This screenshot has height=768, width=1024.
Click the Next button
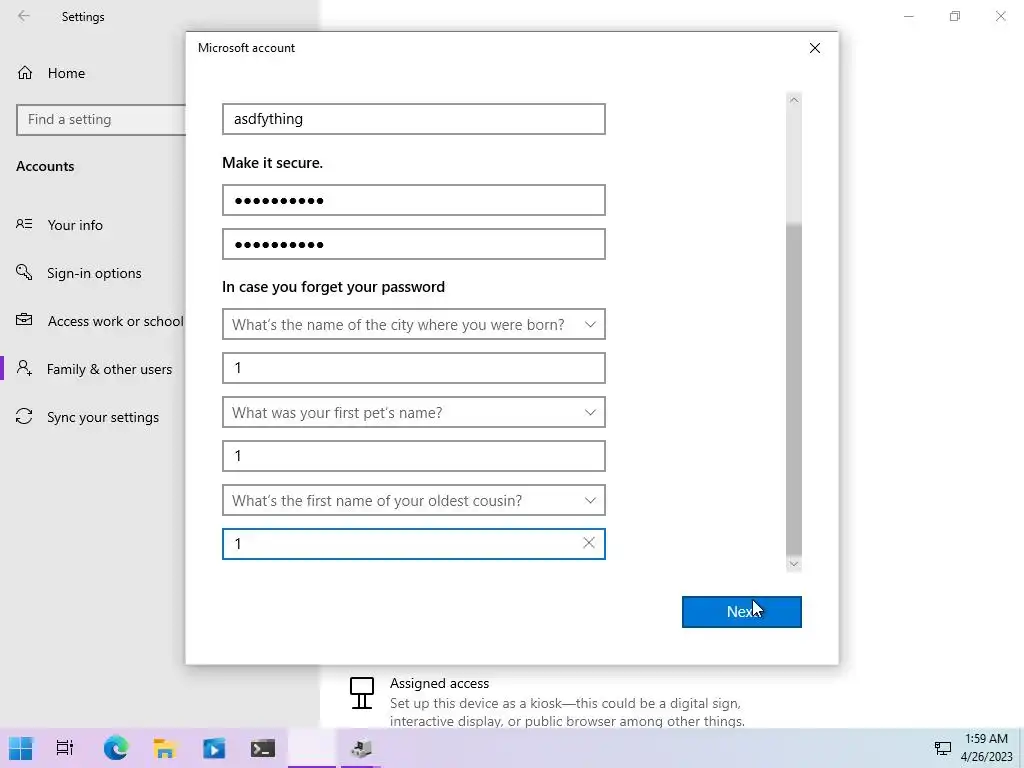pyautogui.click(x=741, y=612)
